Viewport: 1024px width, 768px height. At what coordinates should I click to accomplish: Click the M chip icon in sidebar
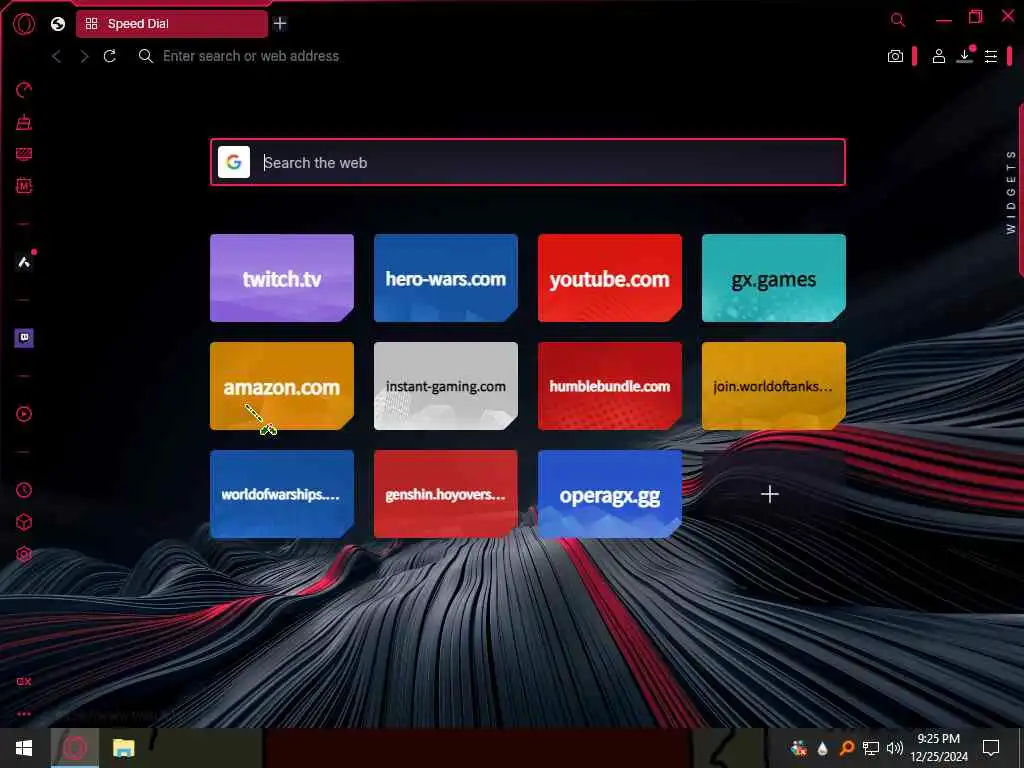tap(24, 186)
